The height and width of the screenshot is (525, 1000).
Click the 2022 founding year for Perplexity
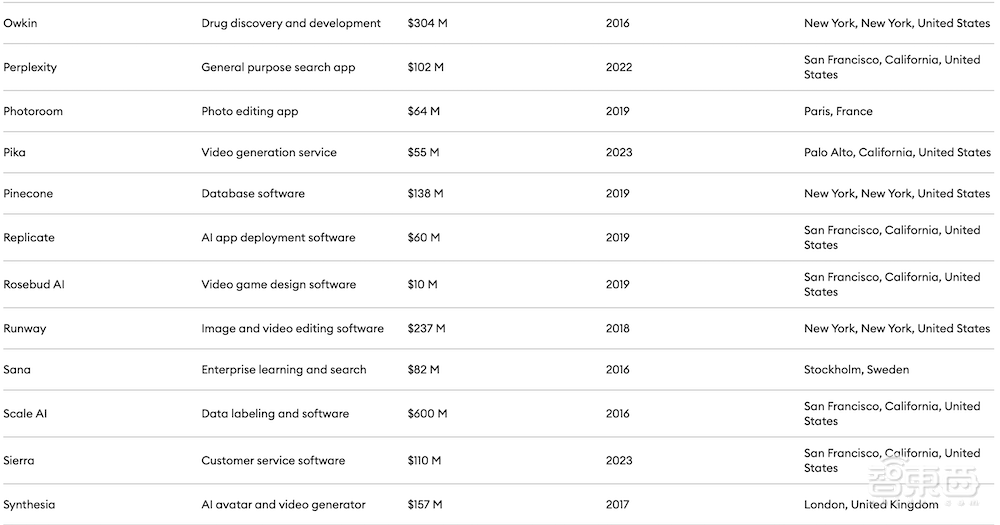coord(618,67)
